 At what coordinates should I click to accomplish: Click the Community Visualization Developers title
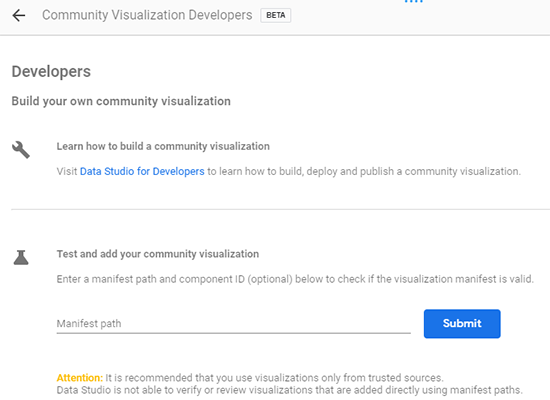point(147,15)
